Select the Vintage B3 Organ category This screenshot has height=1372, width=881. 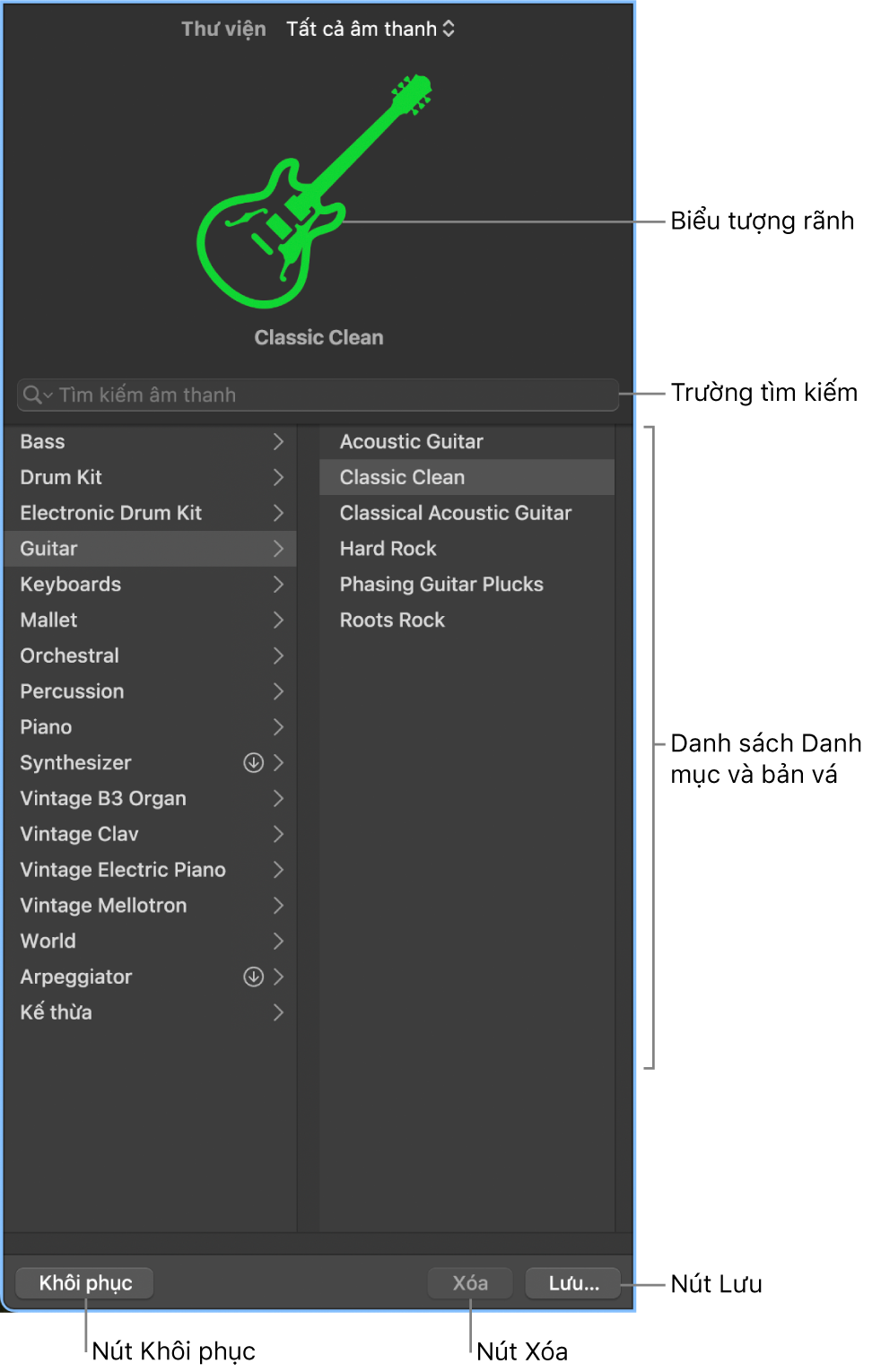(103, 798)
